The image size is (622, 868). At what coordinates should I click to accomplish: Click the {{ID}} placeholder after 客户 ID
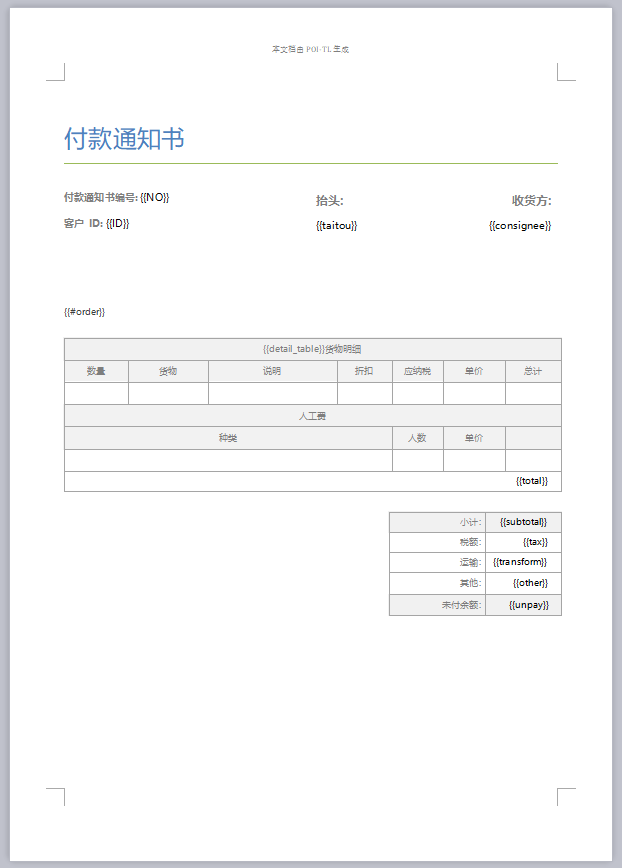pyautogui.click(x=117, y=223)
